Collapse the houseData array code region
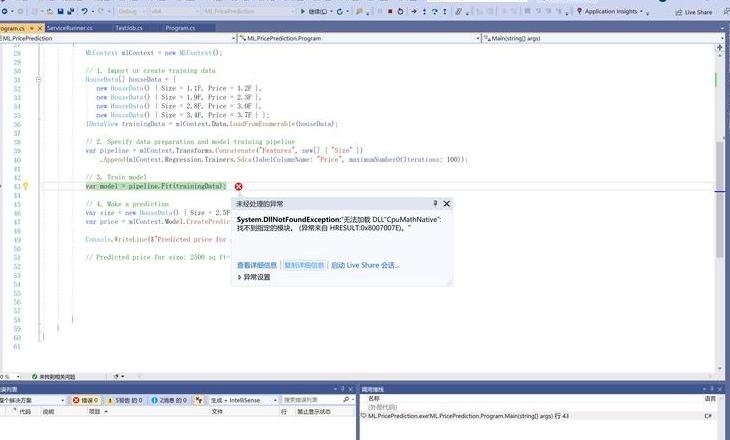 [x=38, y=80]
